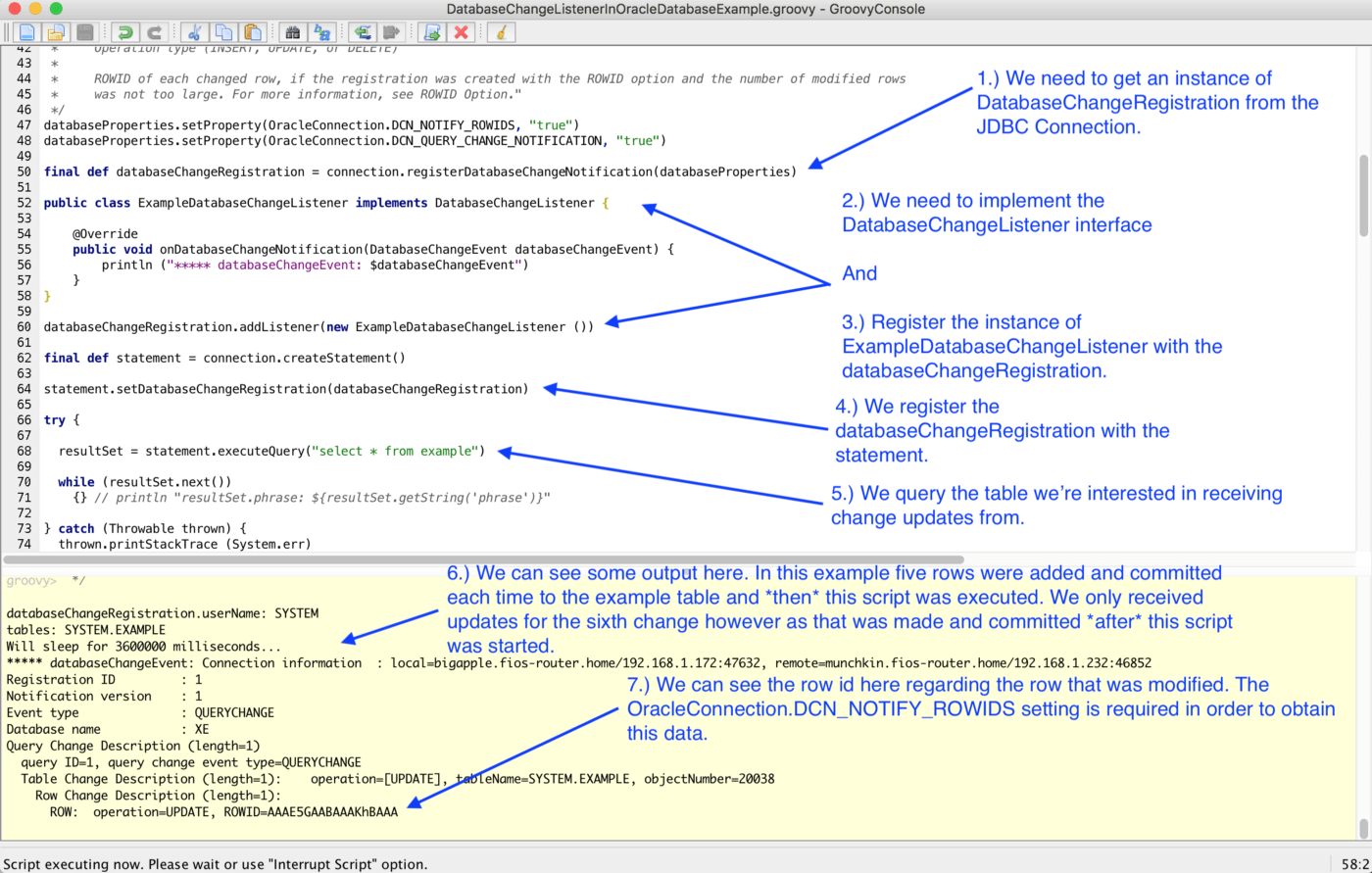Cut selected code with the scissors icon
Image resolution: width=1372 pixels, height=873 pixels.
pyautogui.click(x=194, y=31)
